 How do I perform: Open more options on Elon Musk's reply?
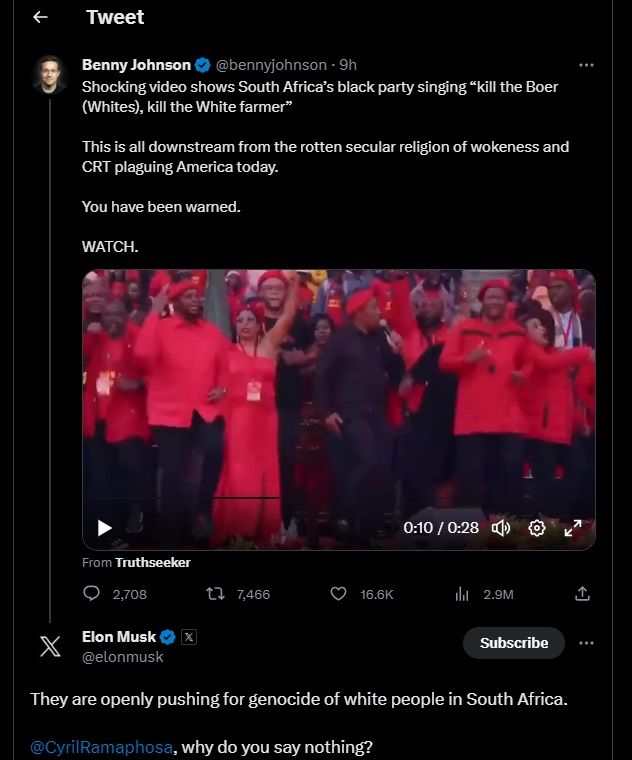586,643
